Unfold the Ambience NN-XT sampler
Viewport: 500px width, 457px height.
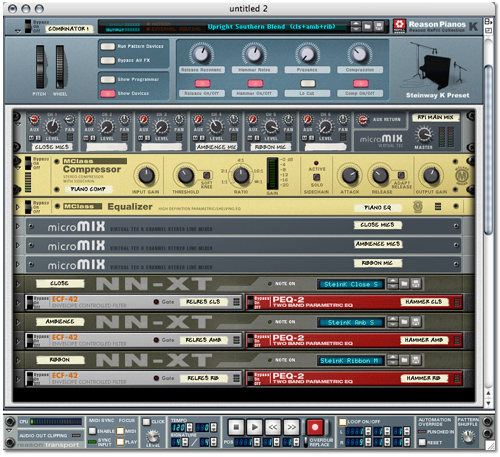18,322
